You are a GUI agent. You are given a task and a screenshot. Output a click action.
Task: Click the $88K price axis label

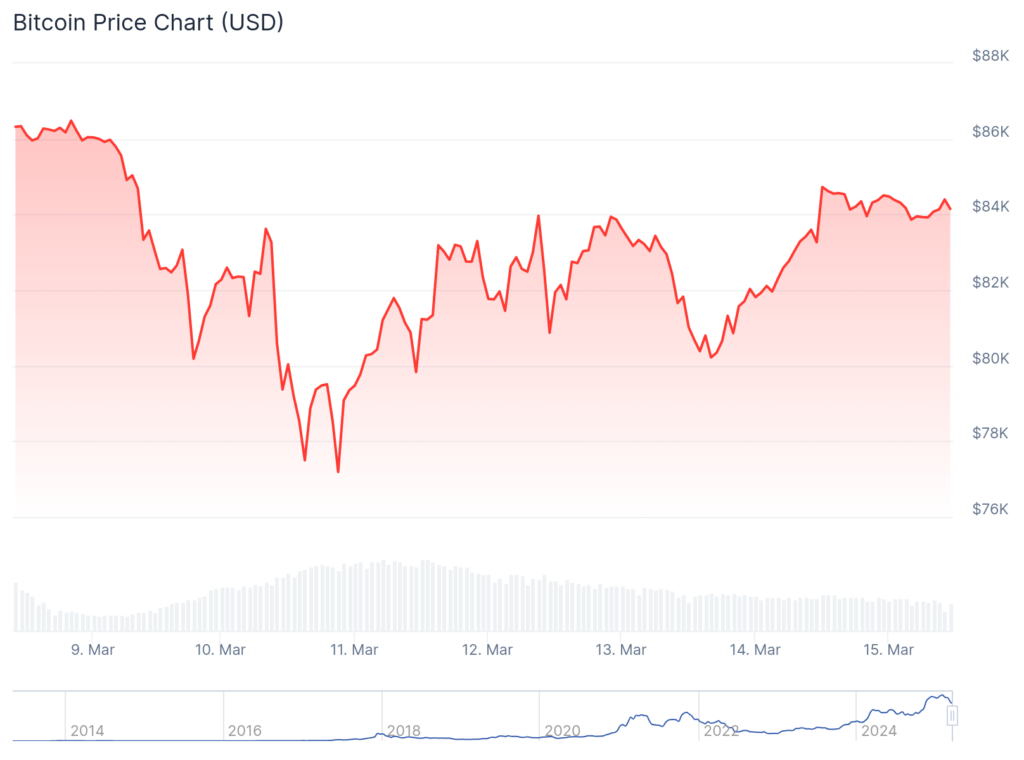click(990, 56)
